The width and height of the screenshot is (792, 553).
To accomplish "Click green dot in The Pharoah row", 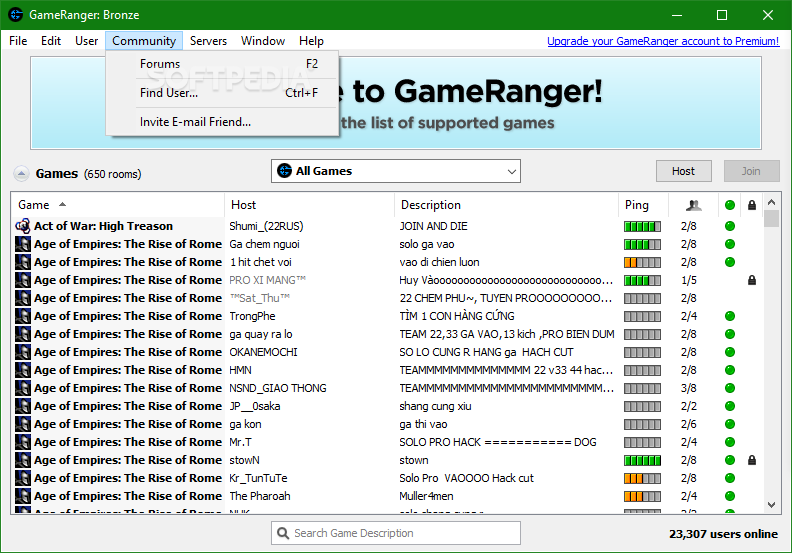I will pyautogui.click(x=729, y=496).
